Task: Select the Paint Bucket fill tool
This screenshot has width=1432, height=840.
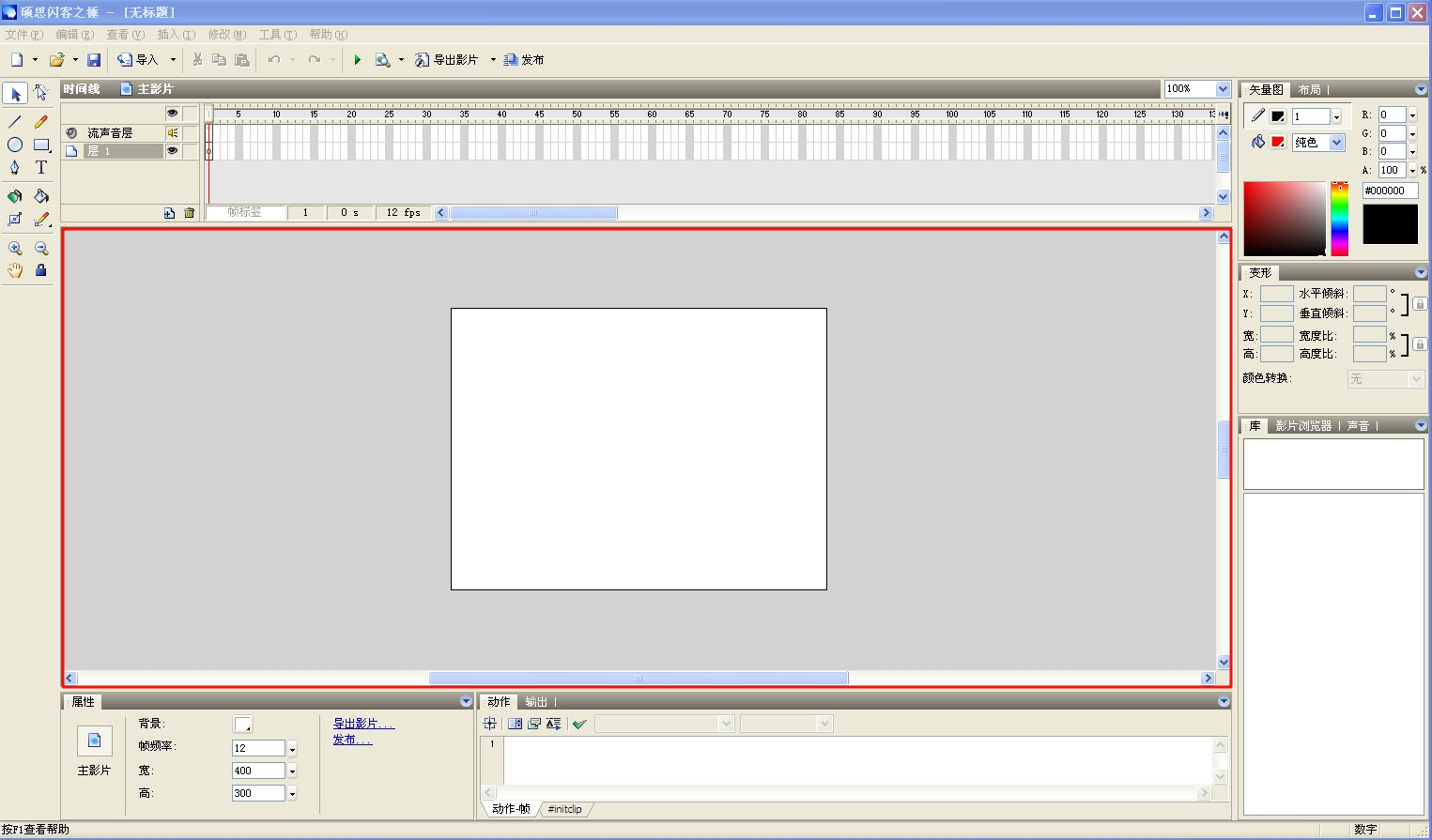Action: coord(41,196)
